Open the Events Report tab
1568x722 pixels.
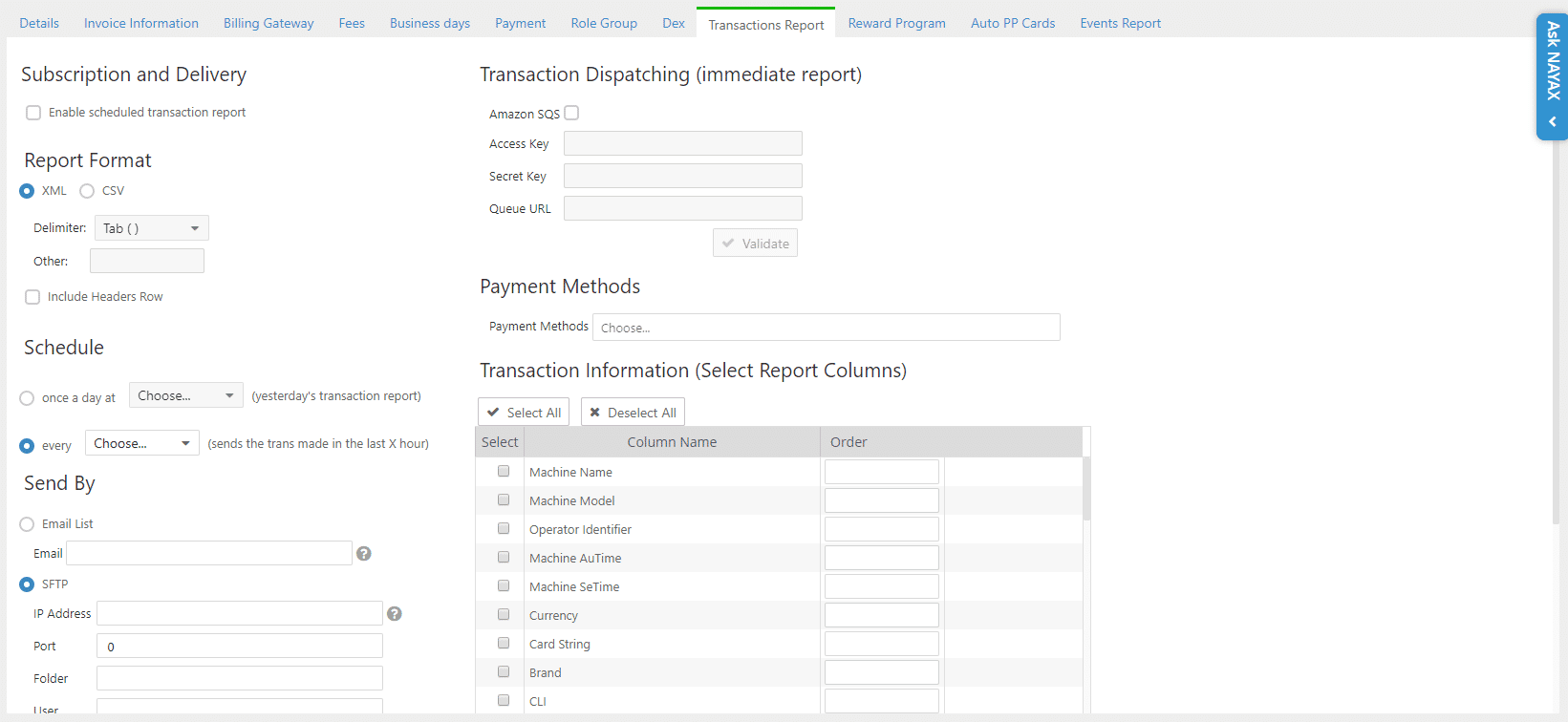click(x=1120, y=23)
